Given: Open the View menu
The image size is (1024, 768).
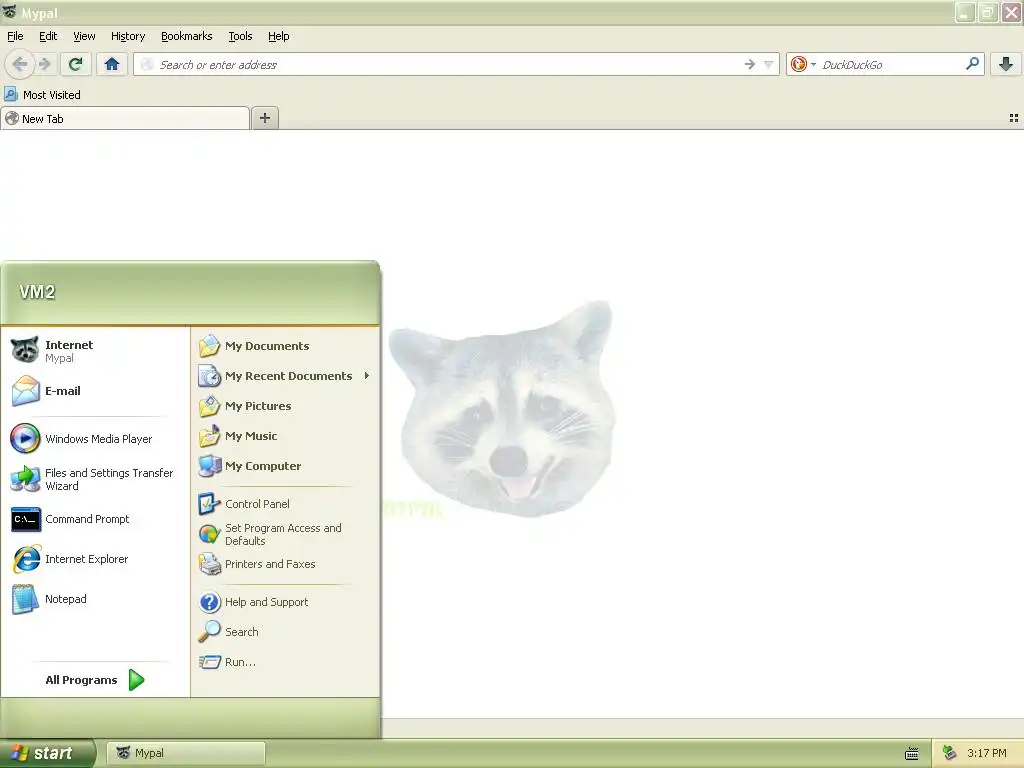Looking at the screenshot, I should pyautogui.click(x=84, y=36).
